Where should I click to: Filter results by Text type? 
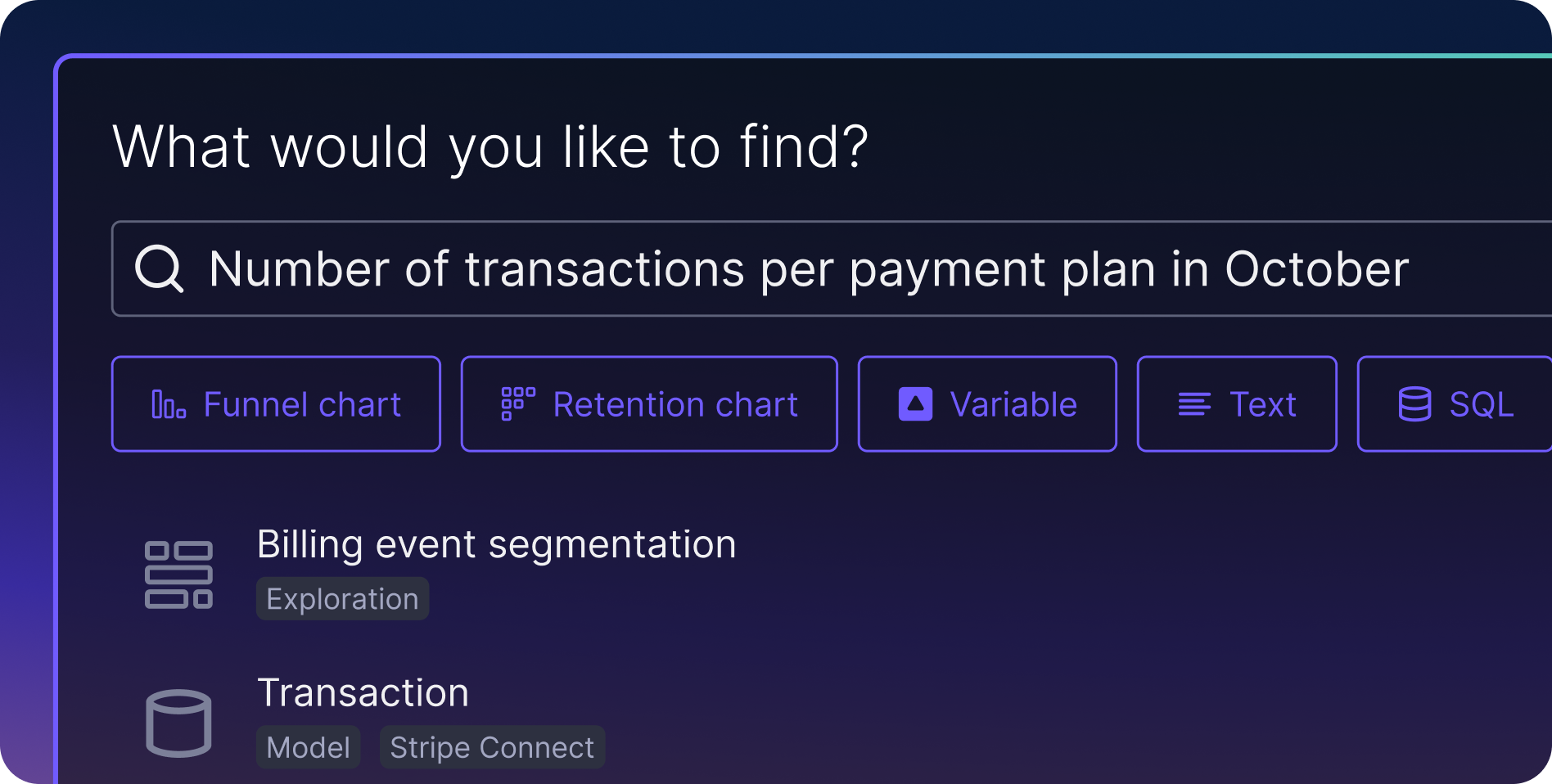(x=1236, y=403)
